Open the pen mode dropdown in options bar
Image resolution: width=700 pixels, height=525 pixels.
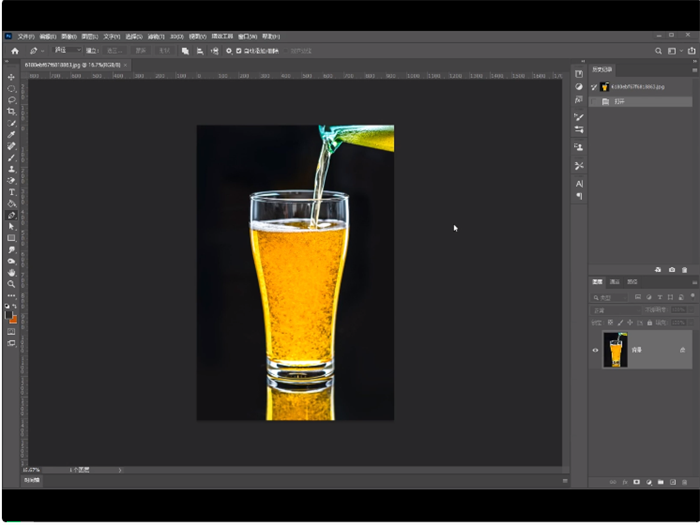click(x=68, y=51)
